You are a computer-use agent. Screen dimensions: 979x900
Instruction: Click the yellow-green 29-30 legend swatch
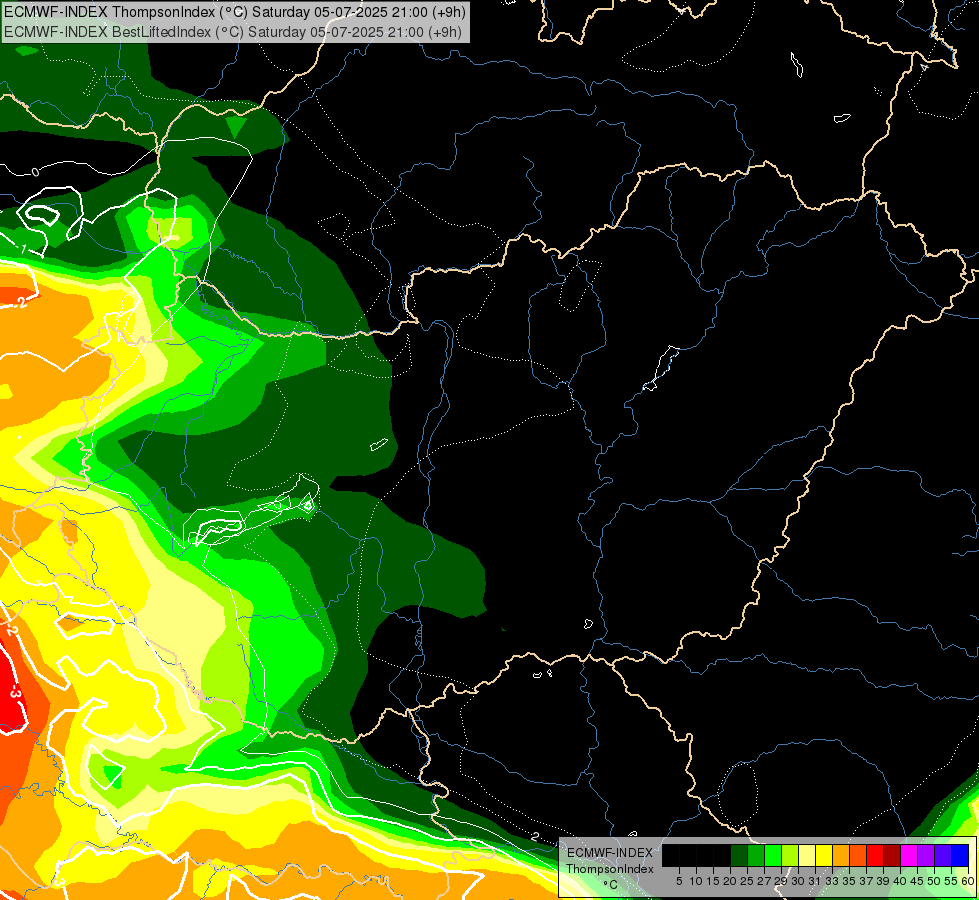pos(790,855)
